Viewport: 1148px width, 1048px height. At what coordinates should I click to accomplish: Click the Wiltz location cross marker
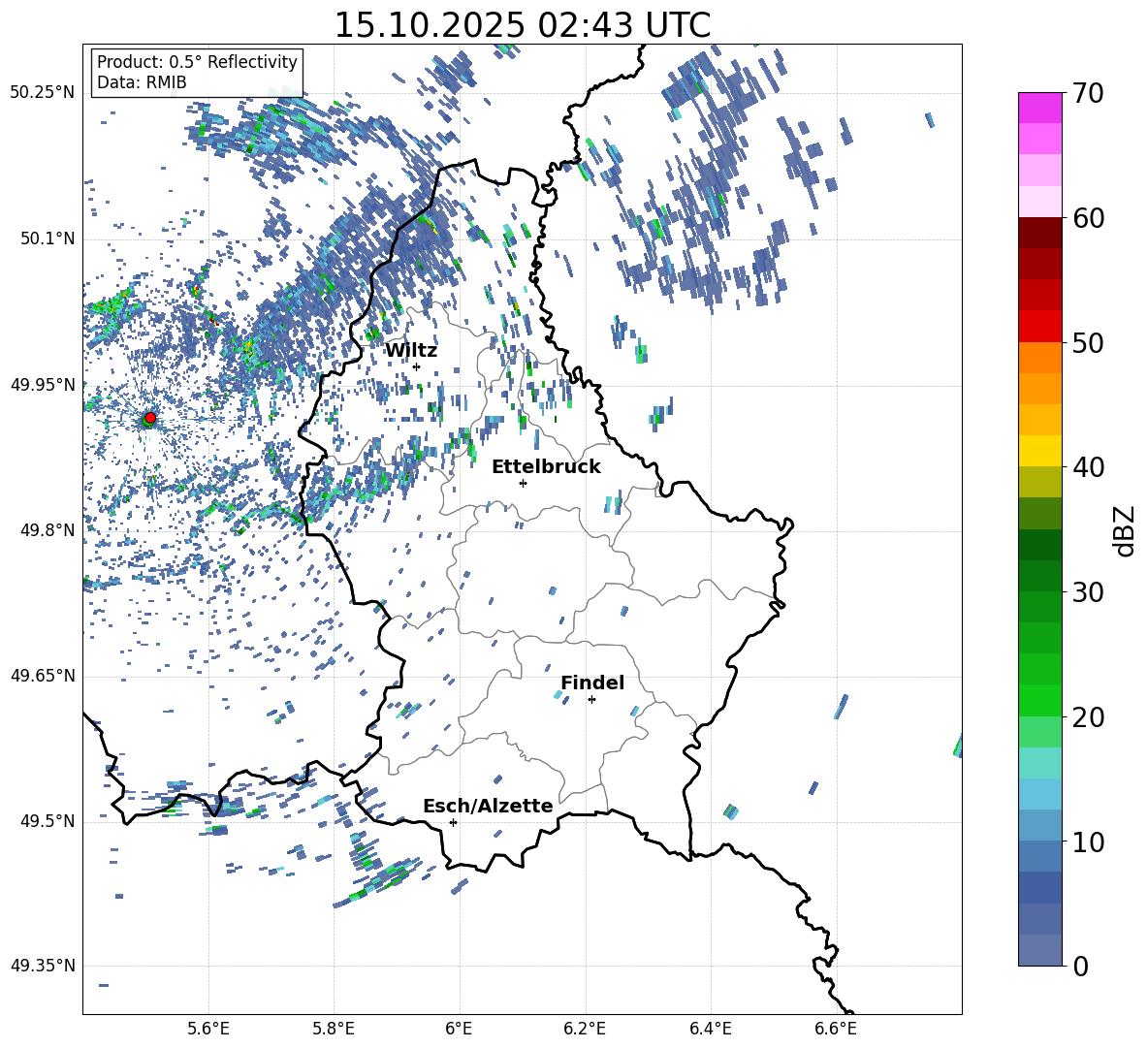point(417,366)
